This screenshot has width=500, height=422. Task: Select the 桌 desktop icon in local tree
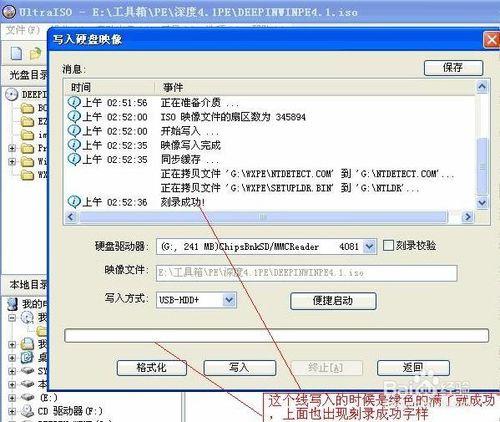[x=27, y=357]
